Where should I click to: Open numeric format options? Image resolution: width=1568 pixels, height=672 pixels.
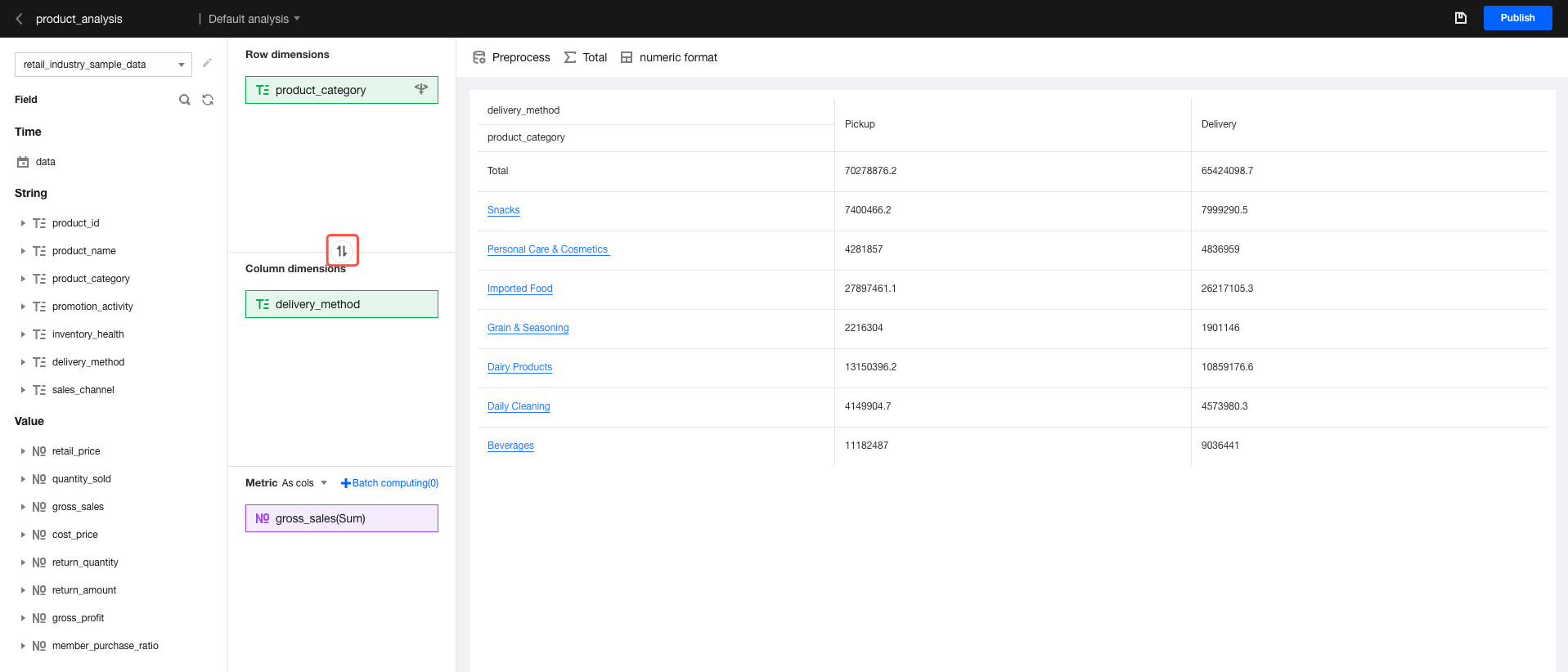click(669, 57)
